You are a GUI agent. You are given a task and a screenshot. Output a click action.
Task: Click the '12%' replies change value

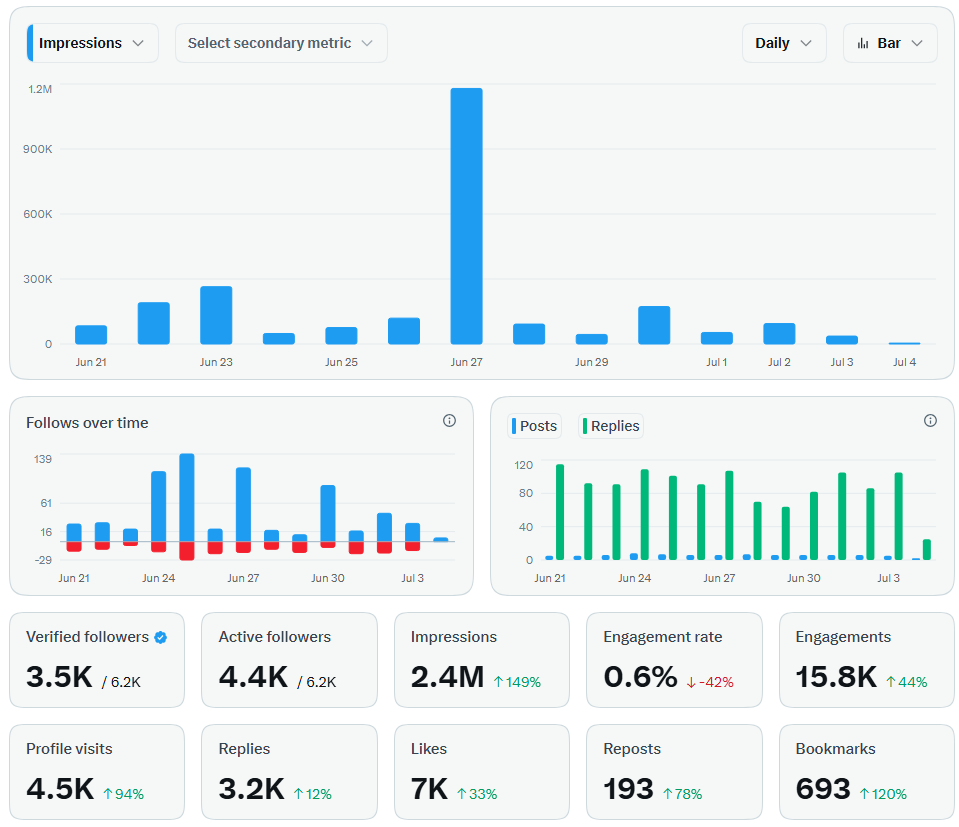click(x=319, y=794)
